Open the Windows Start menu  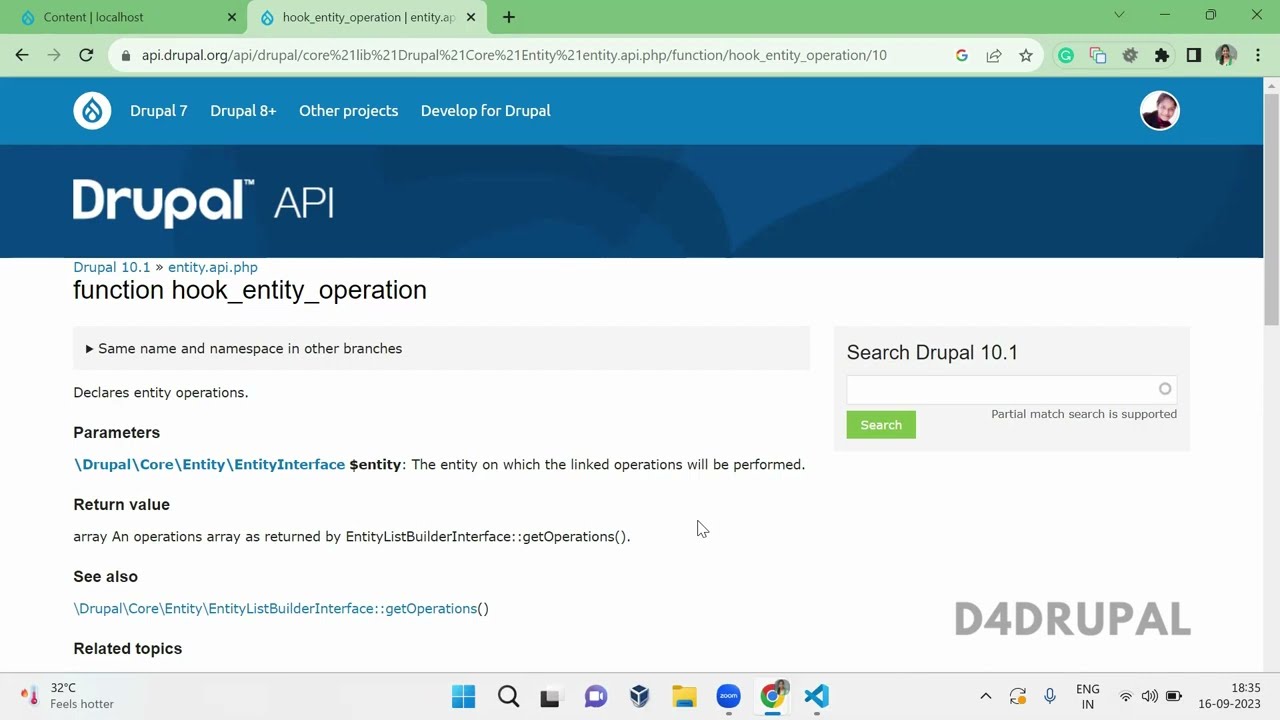[x=464, y=696]
